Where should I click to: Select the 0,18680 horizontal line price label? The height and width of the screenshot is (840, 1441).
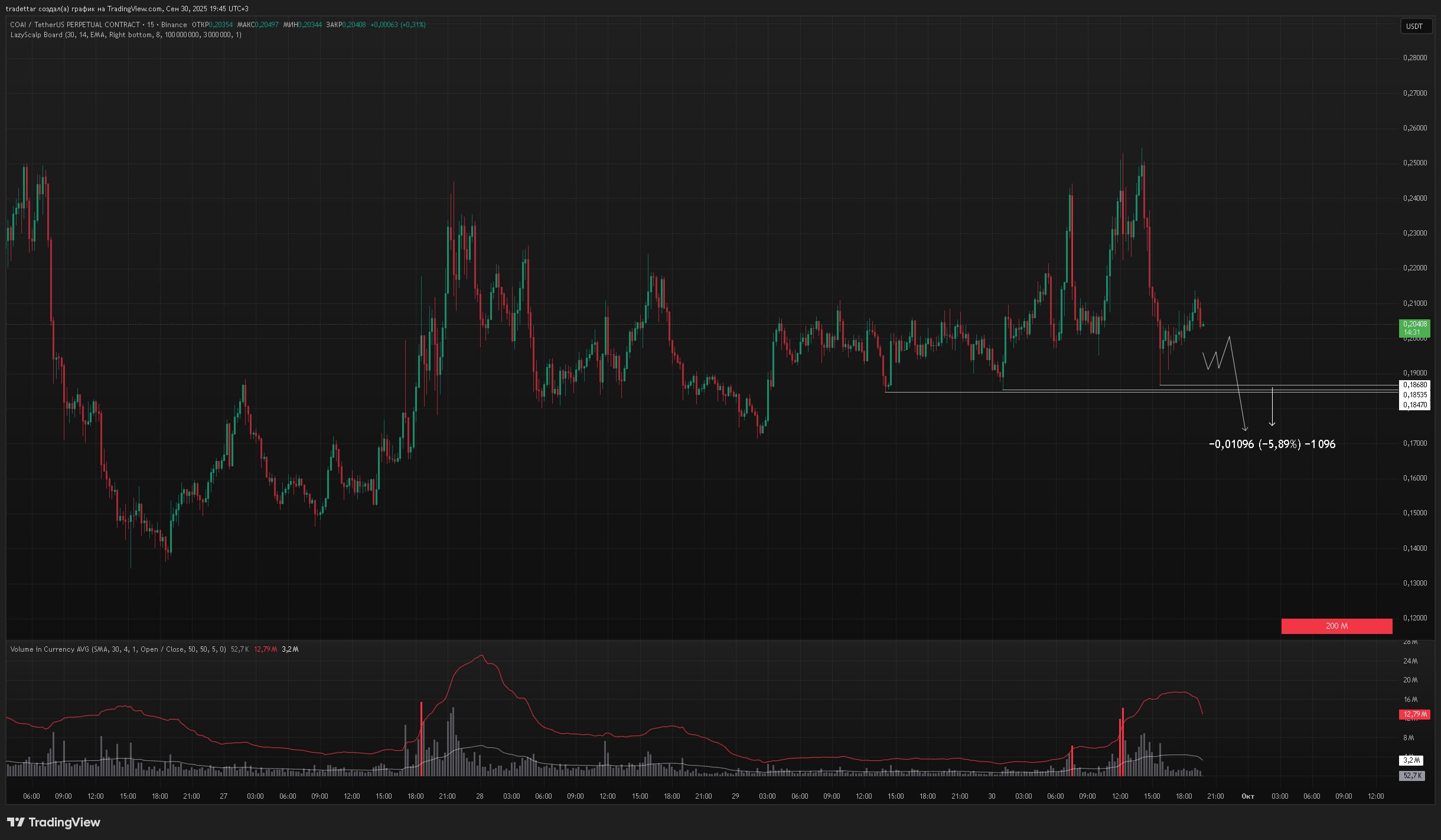coord(1414,385)
